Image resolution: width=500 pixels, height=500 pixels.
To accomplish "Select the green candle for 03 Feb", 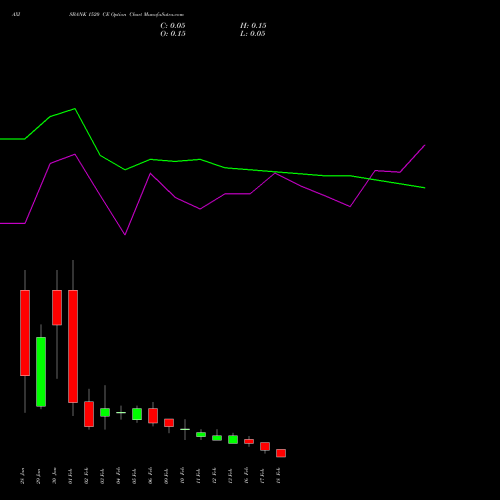I will 105,412.
